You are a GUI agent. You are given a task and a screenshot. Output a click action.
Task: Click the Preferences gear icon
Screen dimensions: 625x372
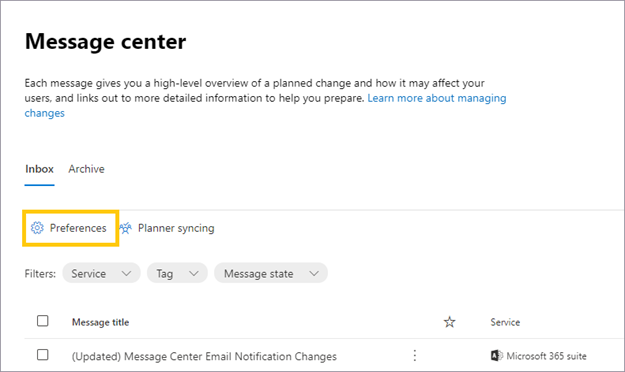pyautogui.click(x=37, y=228)
